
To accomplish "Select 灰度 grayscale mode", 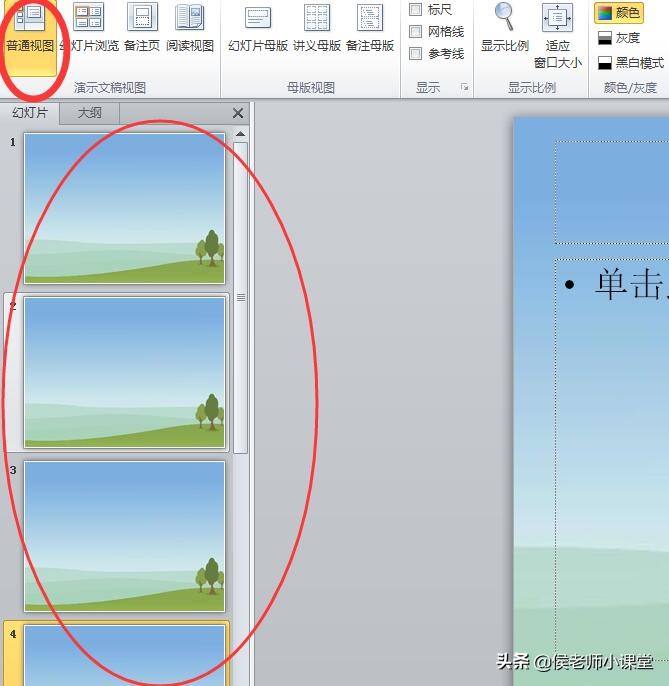I will (619, 38).
